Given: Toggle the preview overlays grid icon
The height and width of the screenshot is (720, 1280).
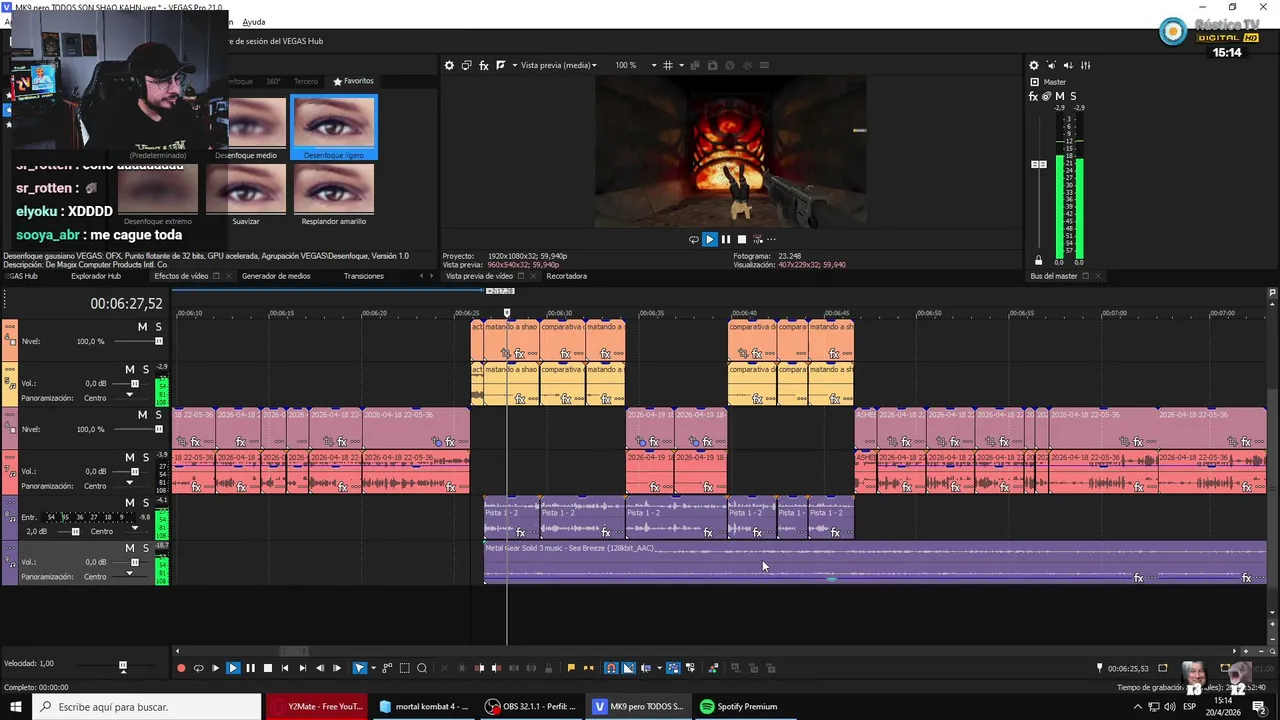Looking at the screenshot, I should (x=668, y=65).
